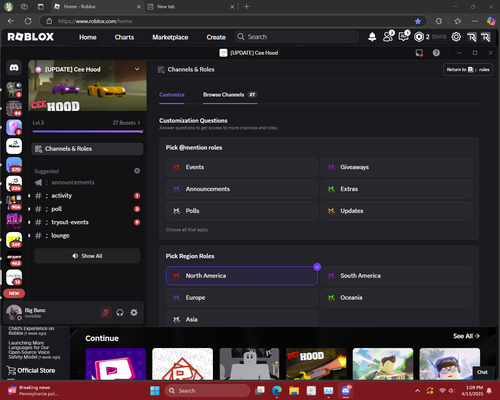
Task: Open the Chat button
Action: 482,372
